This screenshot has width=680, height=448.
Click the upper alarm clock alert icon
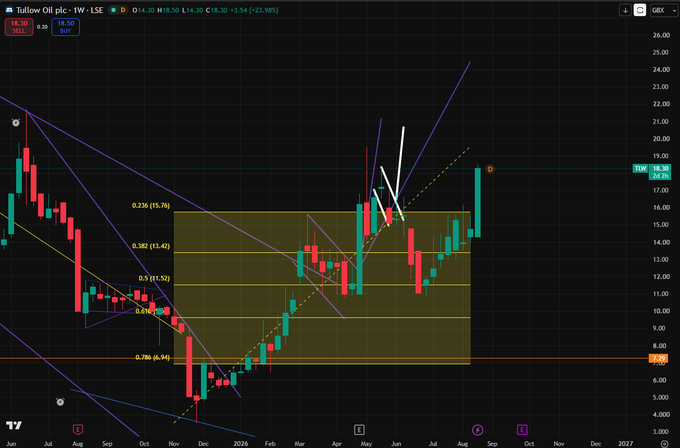pos(16,123)
